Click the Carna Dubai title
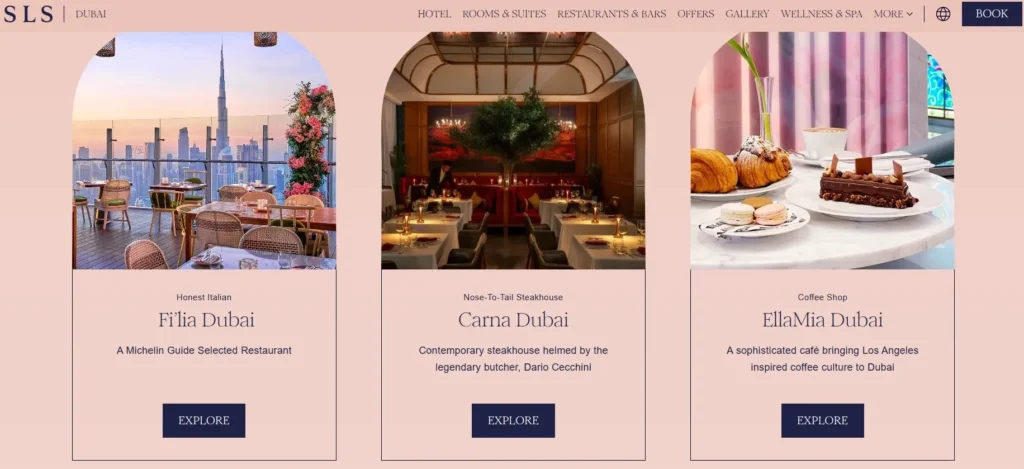This screenshot has width=1024, height=469. (513, 320)
